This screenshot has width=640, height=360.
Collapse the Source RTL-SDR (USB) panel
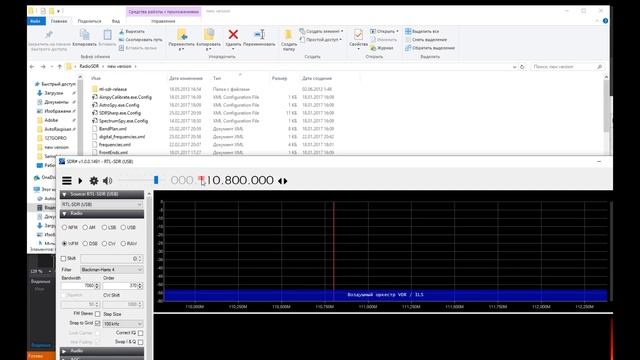64,194
